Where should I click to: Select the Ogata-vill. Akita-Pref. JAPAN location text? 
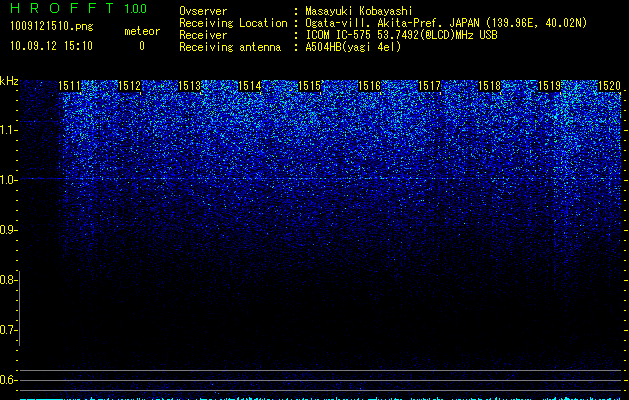point(446,23)
